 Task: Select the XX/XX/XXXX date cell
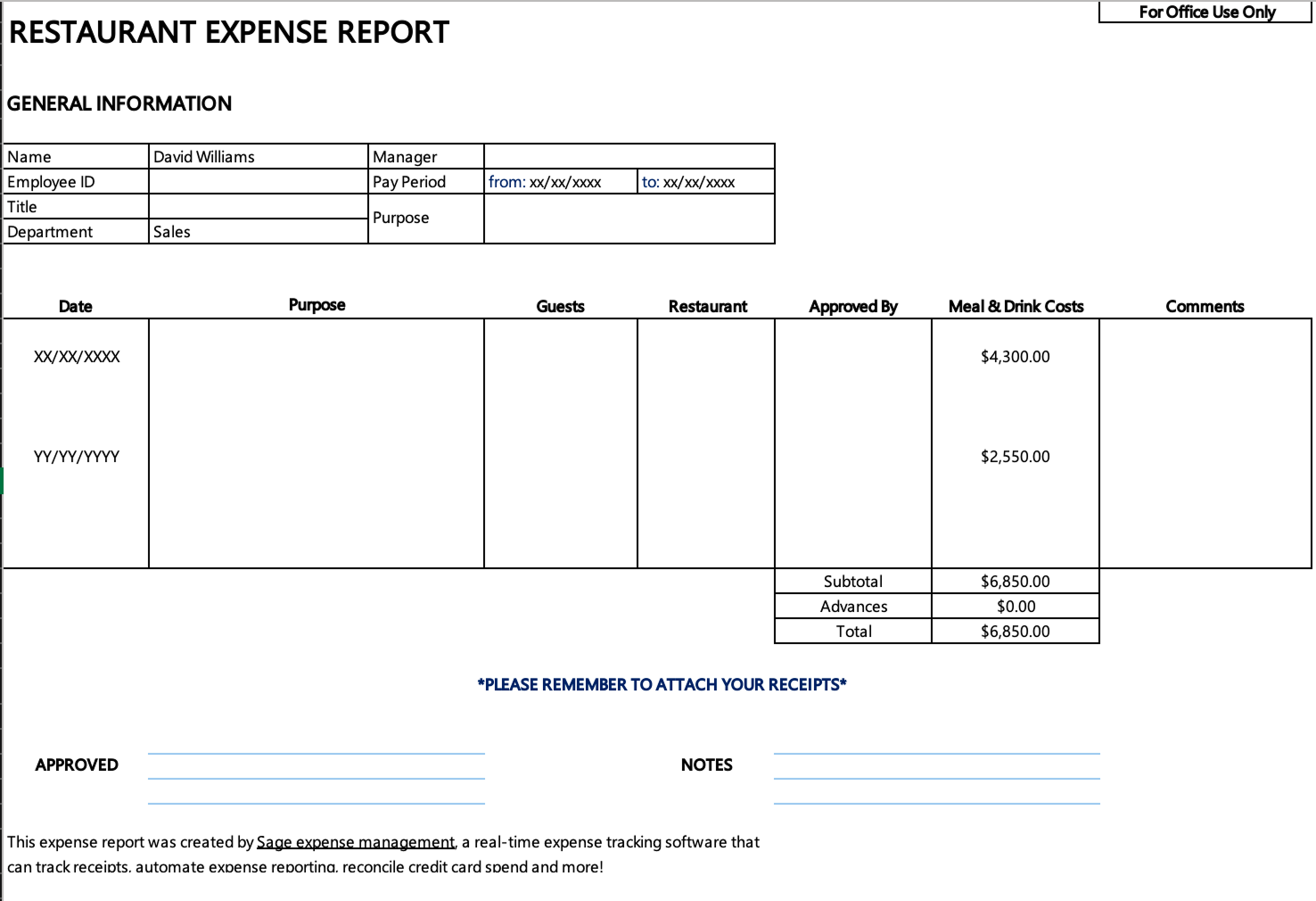(76, 356)
